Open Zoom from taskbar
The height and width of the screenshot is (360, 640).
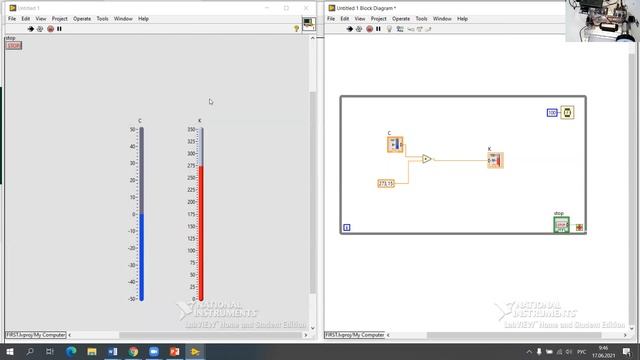[x=154, y=351]
